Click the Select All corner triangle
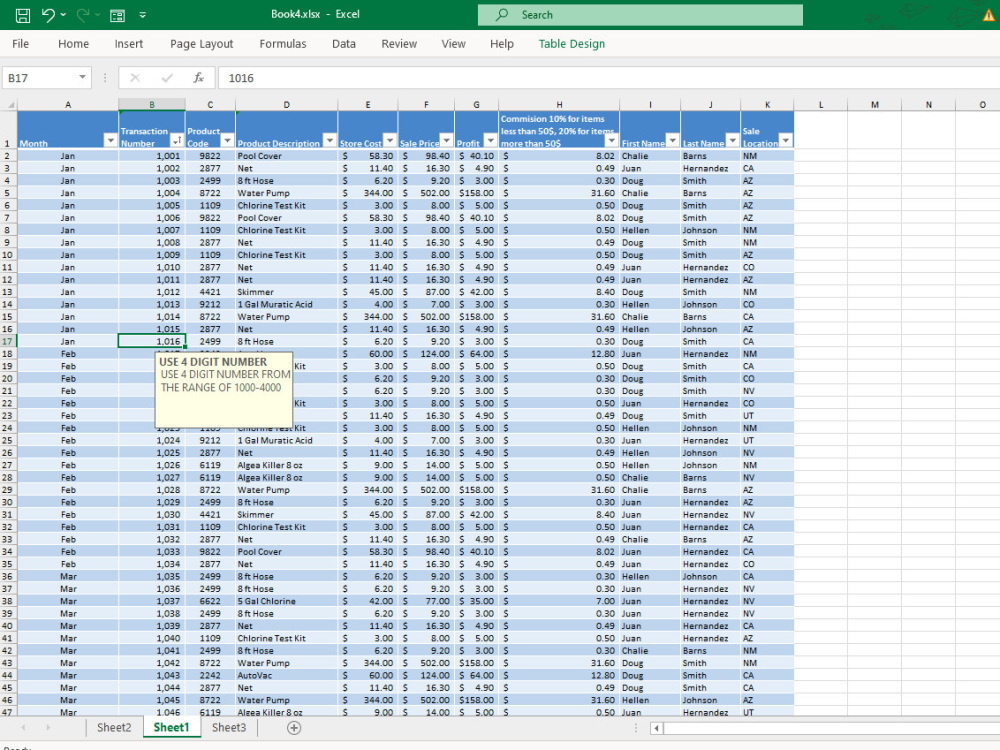Screen dimensions: 1000x750 [9, 105]
